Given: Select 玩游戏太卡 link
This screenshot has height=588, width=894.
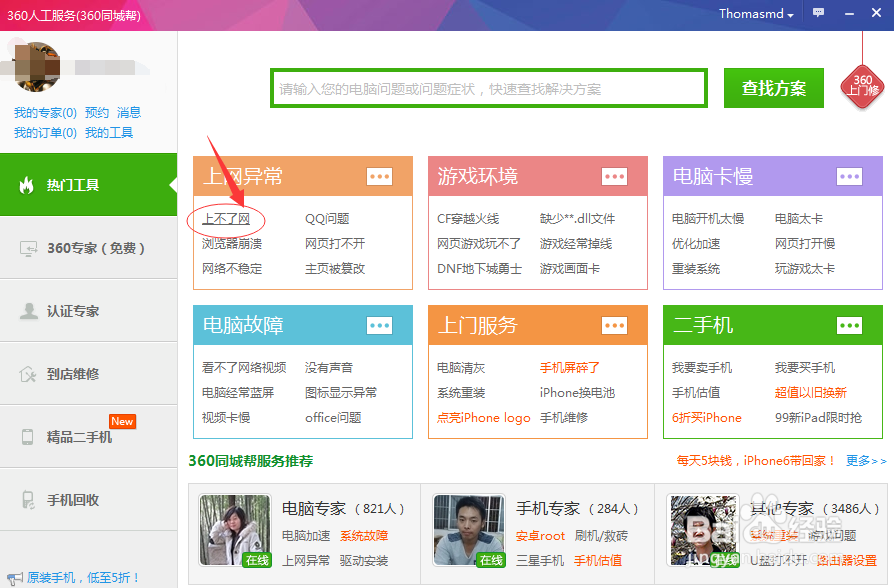Looking at the screenshot, I should pos(805,269).
